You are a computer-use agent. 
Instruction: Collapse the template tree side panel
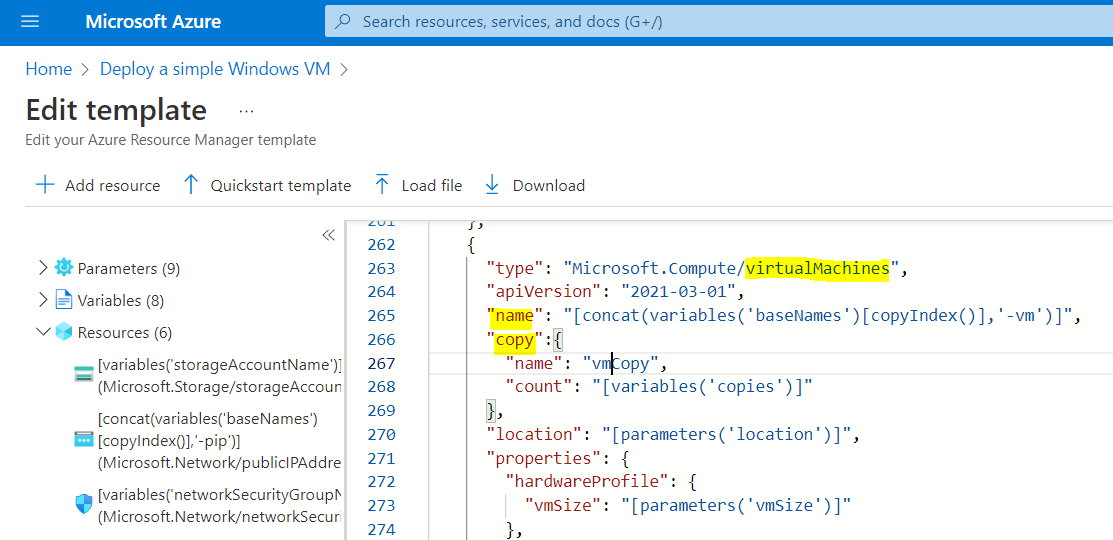tap(328, 236)
